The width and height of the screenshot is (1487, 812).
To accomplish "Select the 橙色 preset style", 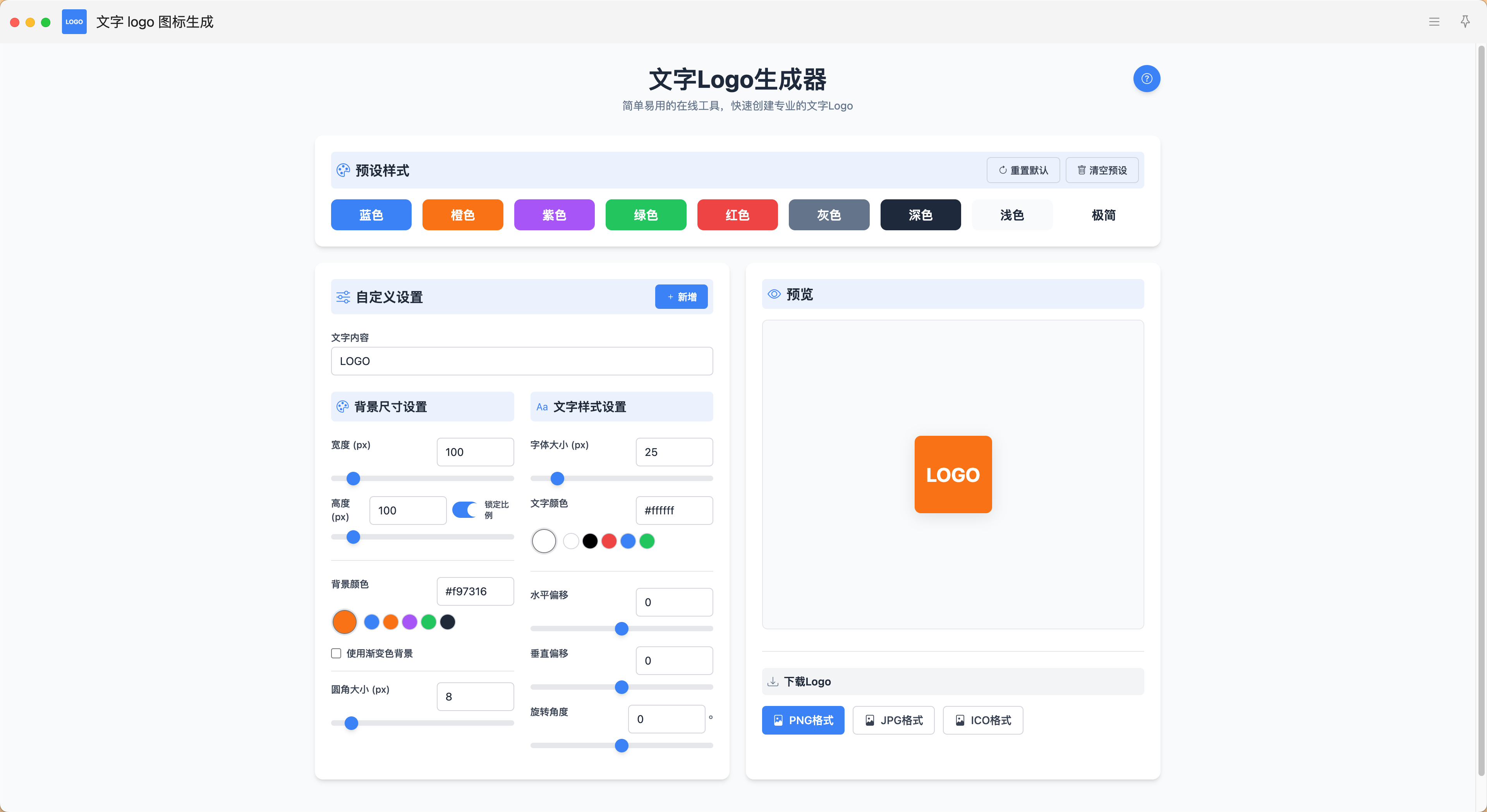I will pyautogui.click(x=462, y=215).
